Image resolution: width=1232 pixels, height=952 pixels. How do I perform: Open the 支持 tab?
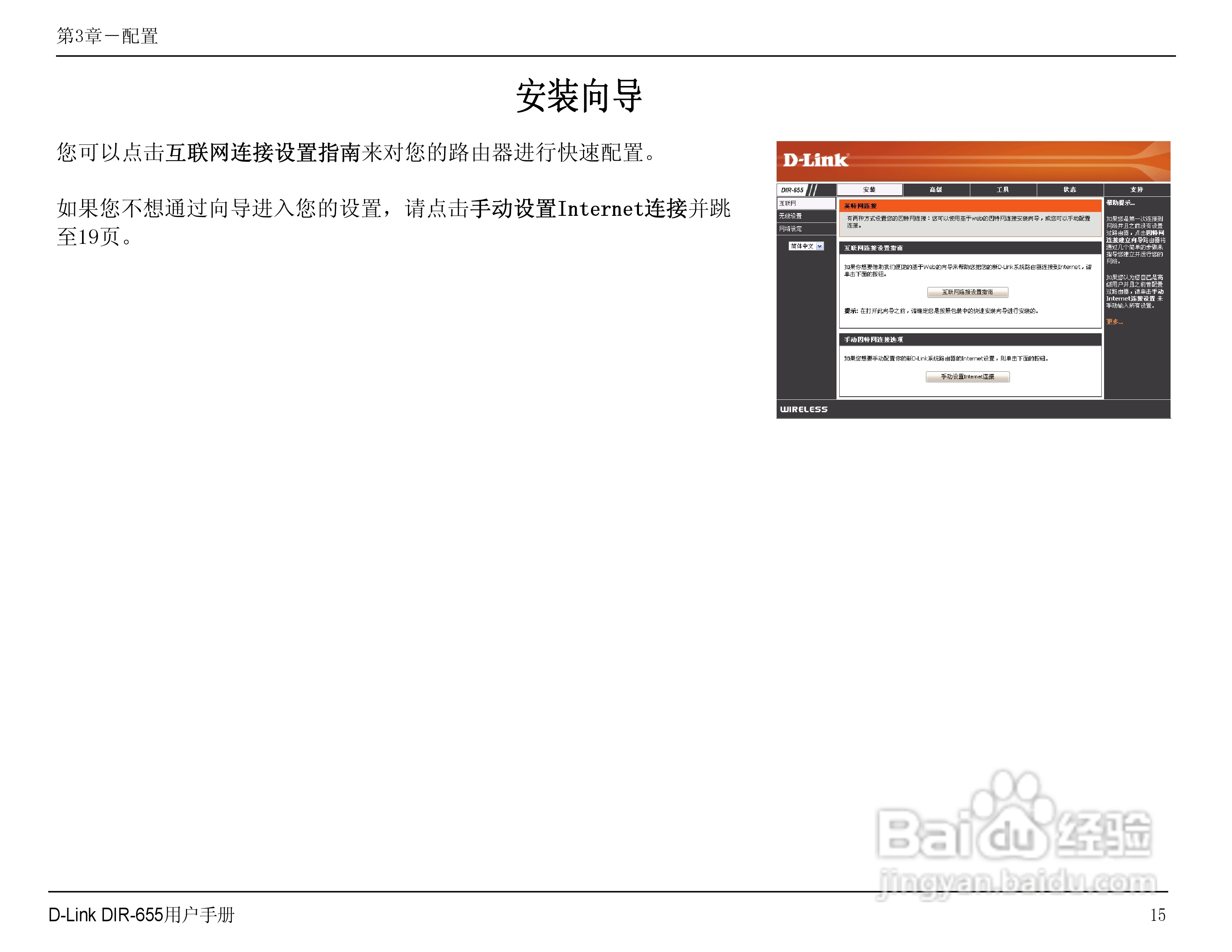tap(1136, 189)
